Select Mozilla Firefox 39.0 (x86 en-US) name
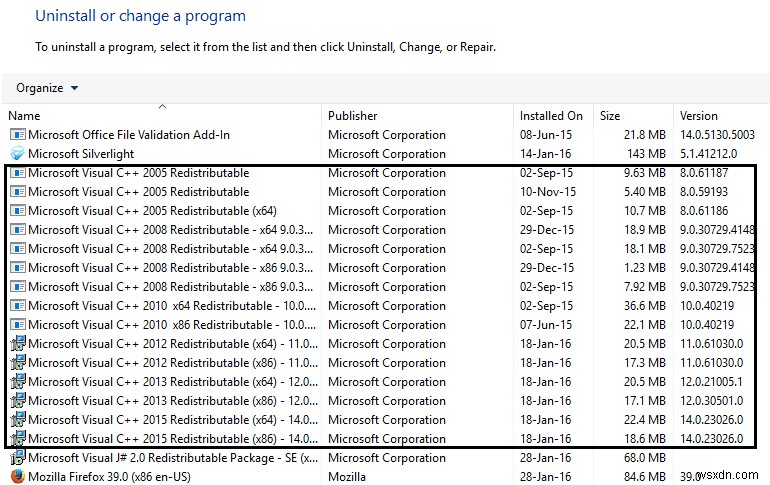This screenshot has width=770, height=485. [109, 477]
